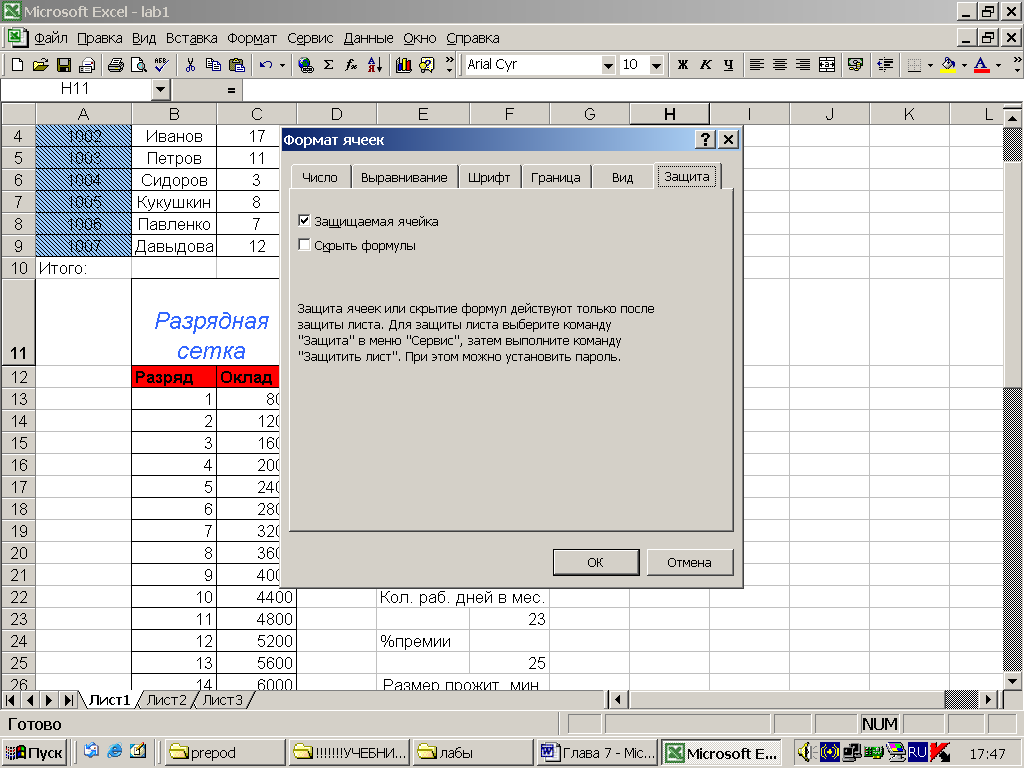The width and height of the screenshot is (1024, 768).
Task: Open the font size 10 dropdown
Action: click(x=656, y=65)
